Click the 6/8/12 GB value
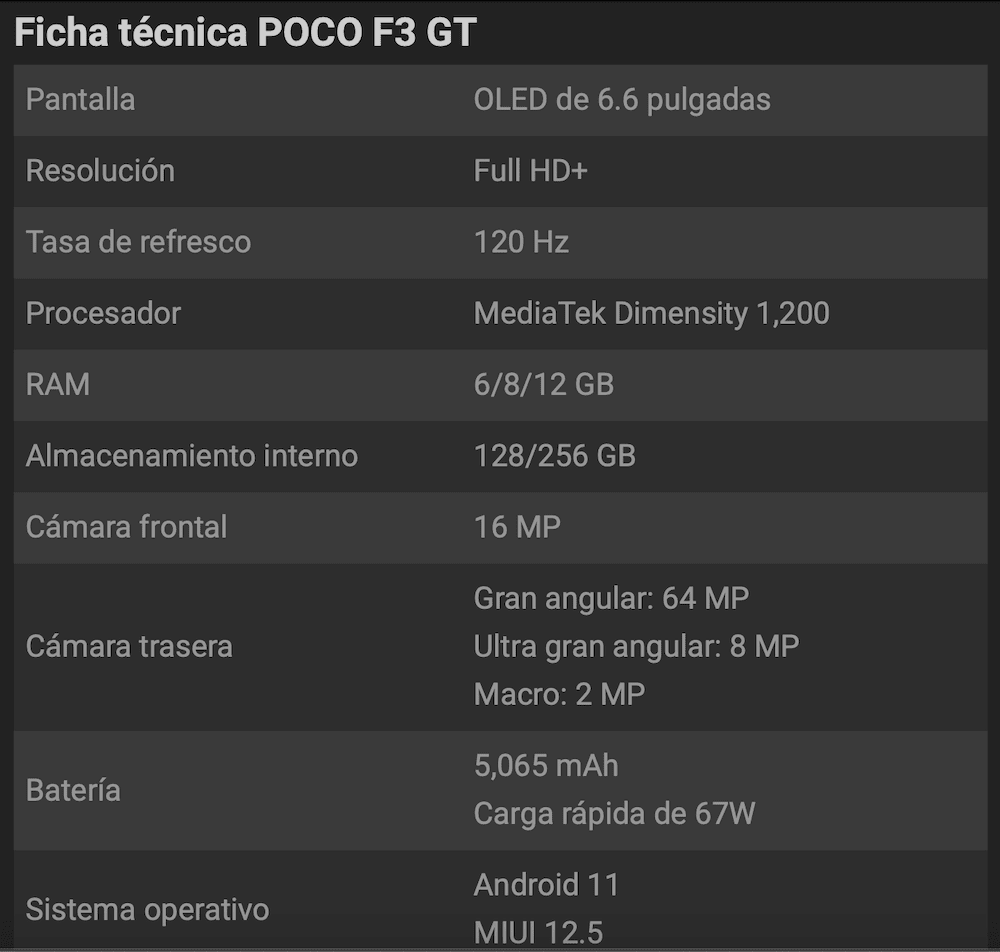Viewport: 1000px width, 952px height. pos(543,384)
